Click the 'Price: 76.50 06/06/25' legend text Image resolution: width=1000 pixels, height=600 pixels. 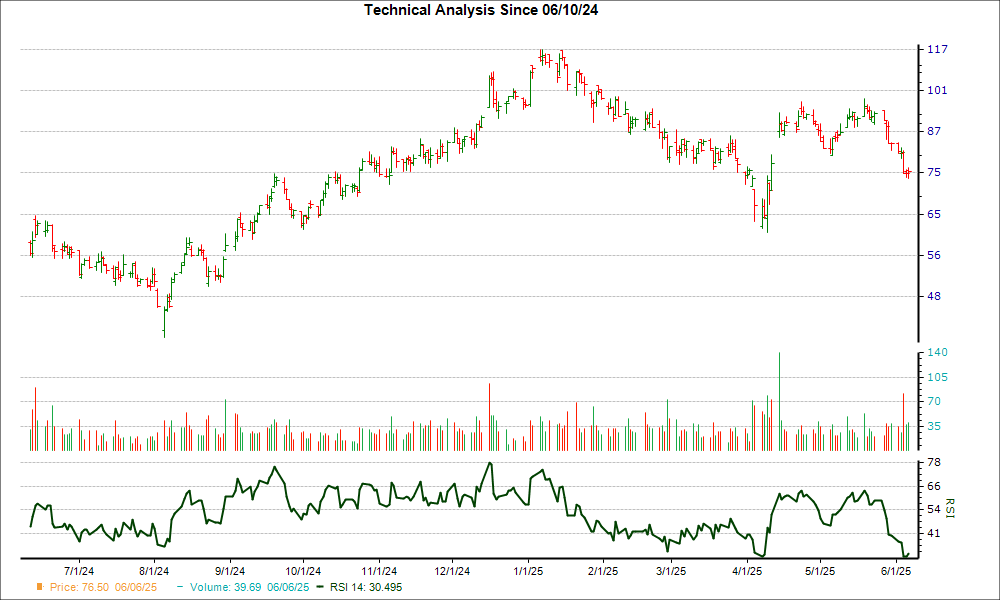103,587
